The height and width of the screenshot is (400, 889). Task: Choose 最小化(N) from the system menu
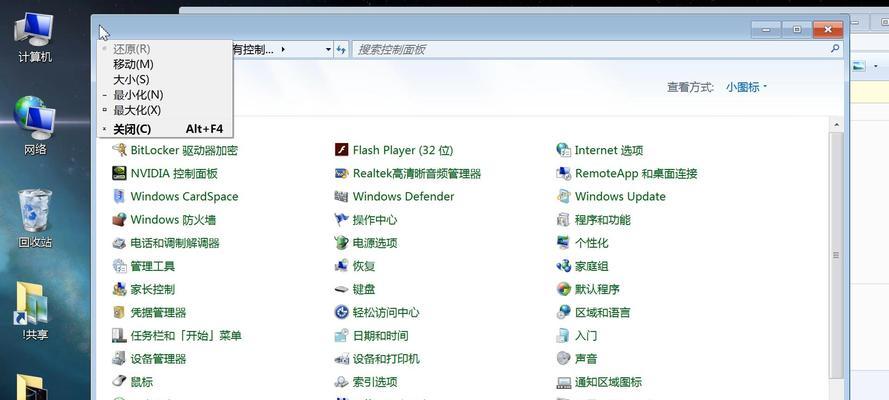[x=165, y=95]
